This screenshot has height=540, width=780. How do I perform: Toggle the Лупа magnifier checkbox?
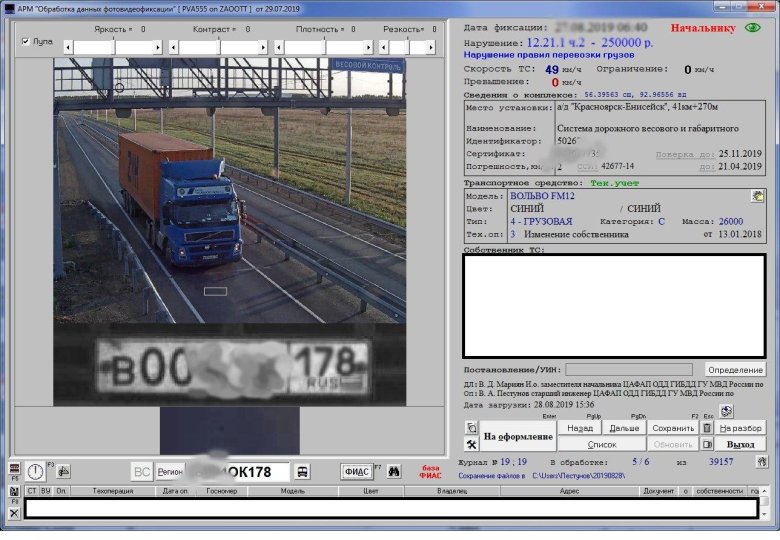click(x=26, y=42)
